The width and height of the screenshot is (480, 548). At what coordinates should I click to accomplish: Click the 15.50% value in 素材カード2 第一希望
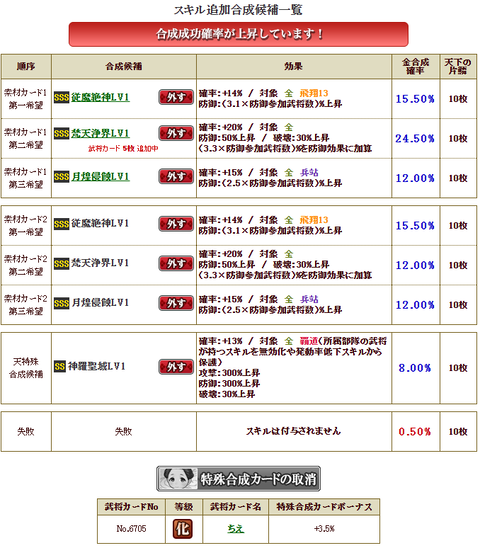tap(415, 226)
